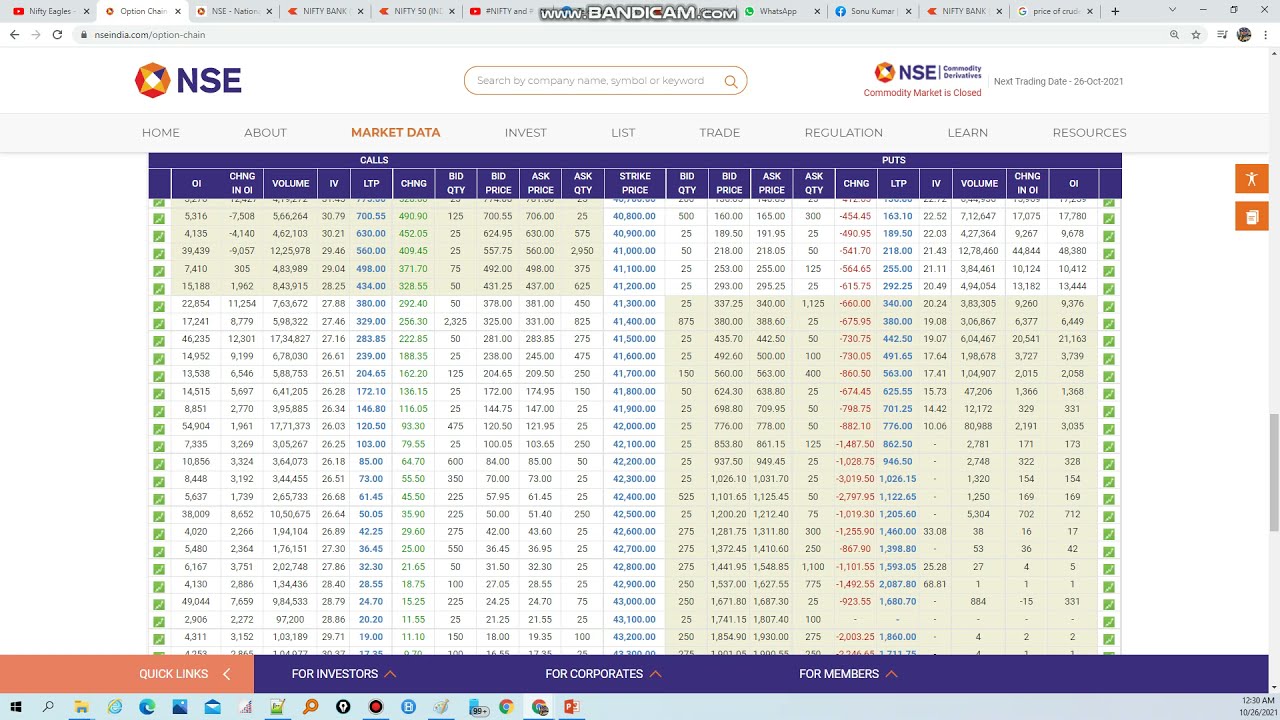Screen dimensions: 1280x720
Task: Switch to the Sonu Kumar Facebook tab
Action: (x=870, y=11)
